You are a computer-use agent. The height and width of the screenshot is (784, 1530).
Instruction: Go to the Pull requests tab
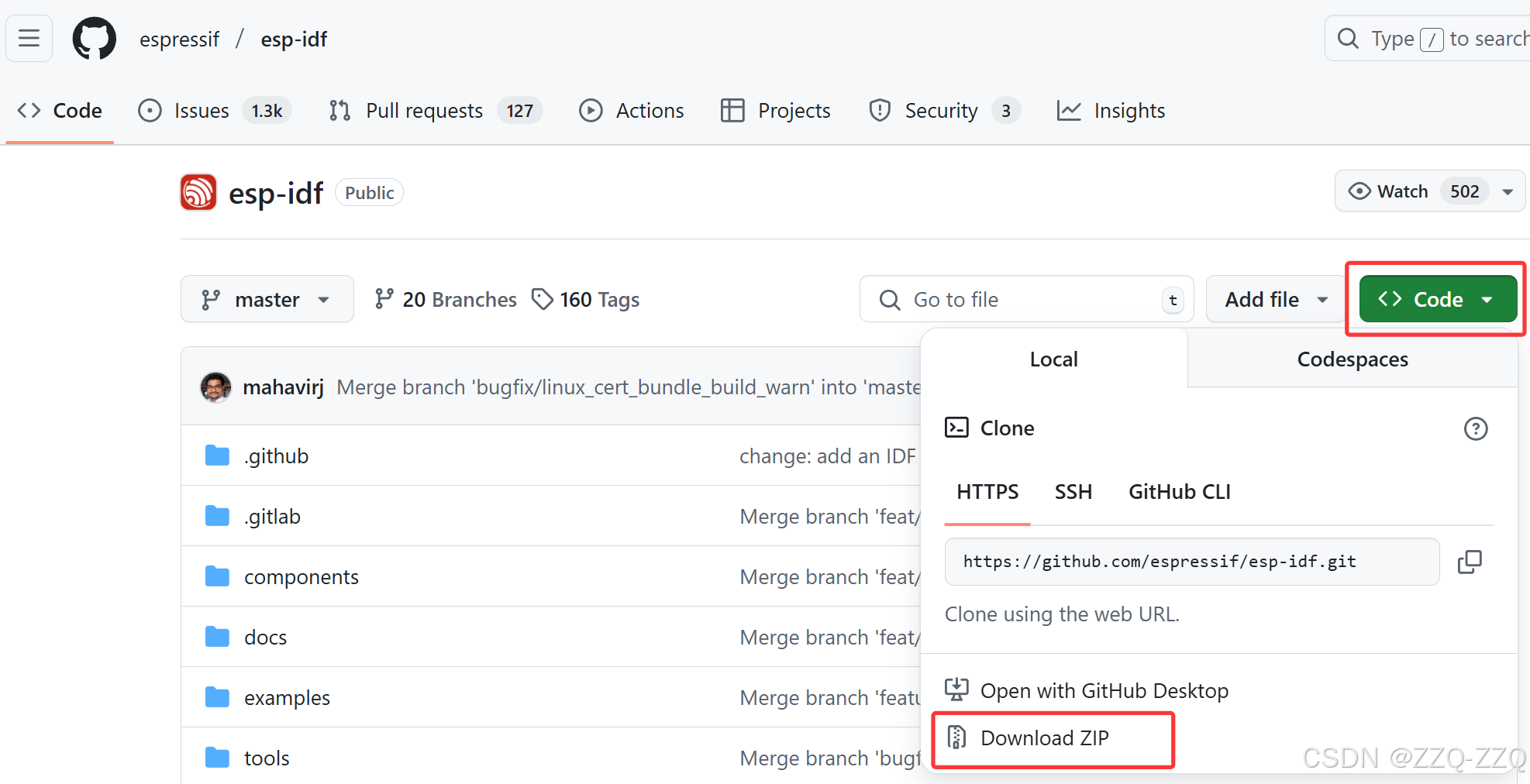pos(435,111)
